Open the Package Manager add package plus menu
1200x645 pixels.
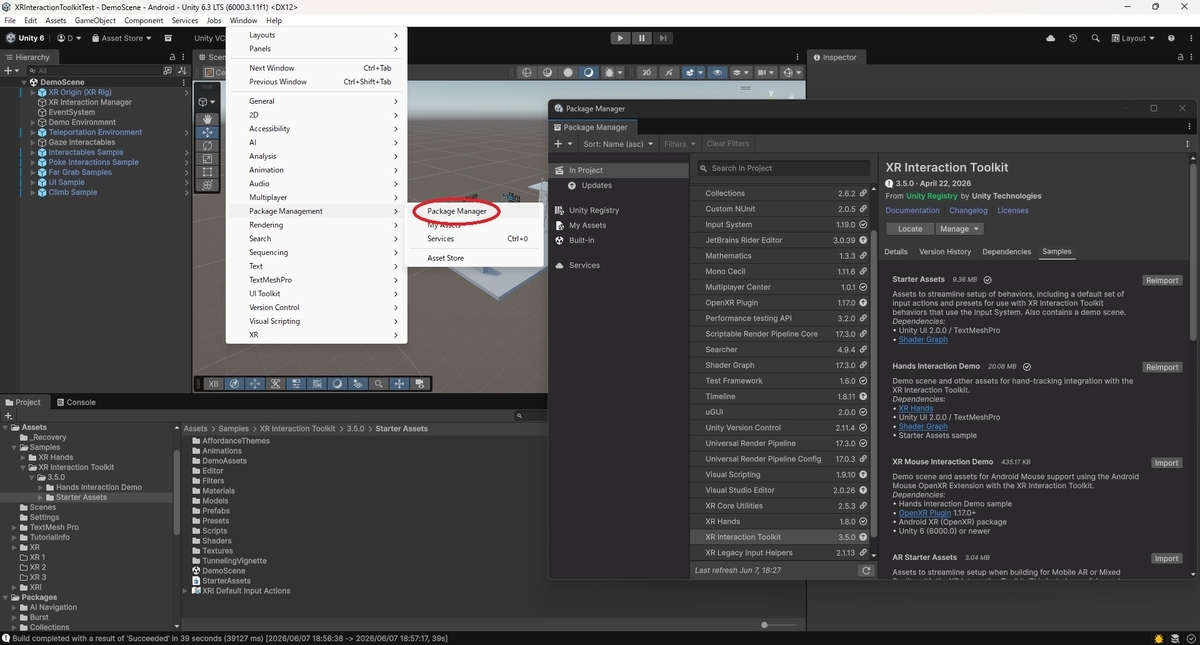pyautogui.click(x=561, y=144)
